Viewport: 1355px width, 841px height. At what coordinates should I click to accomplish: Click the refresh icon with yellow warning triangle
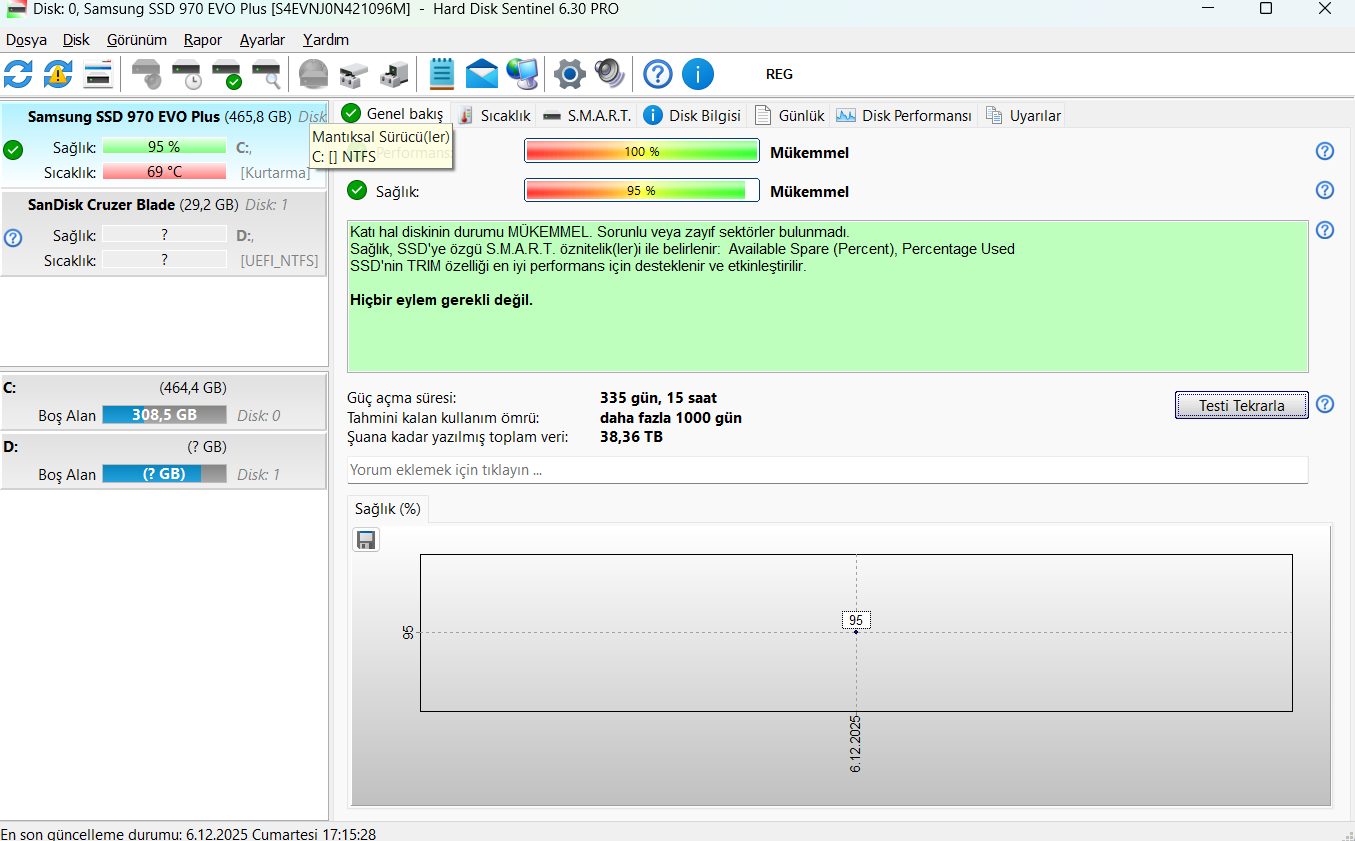tap(58, 74)
